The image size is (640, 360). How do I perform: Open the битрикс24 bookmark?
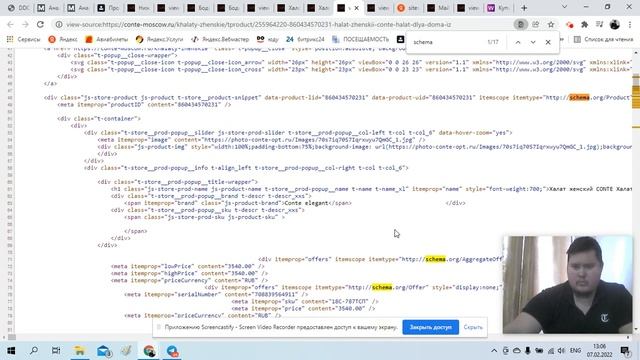click(305, 40)
